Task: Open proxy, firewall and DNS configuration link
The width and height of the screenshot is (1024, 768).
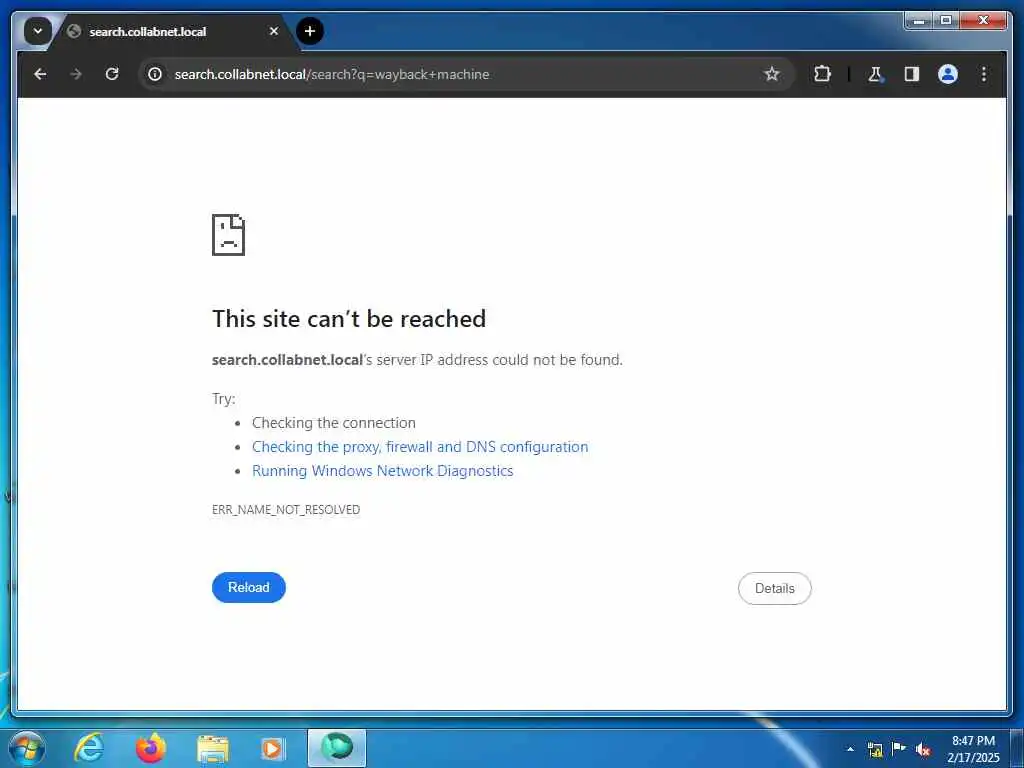Action: point(420,447)
